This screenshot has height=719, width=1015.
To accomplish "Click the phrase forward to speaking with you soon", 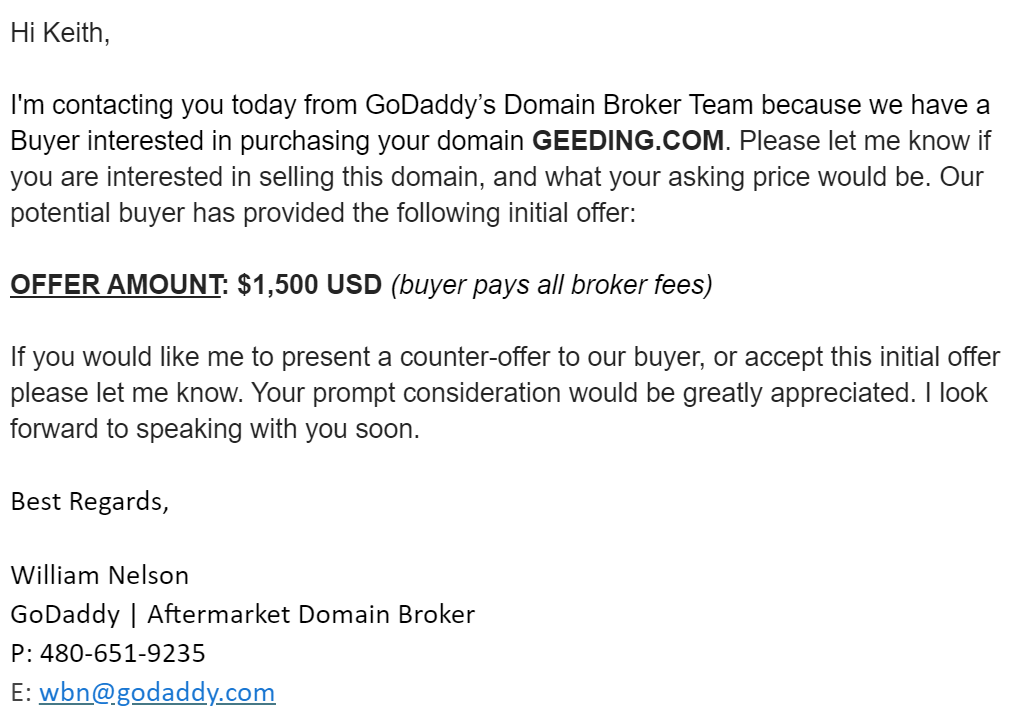I will point(215,429).
